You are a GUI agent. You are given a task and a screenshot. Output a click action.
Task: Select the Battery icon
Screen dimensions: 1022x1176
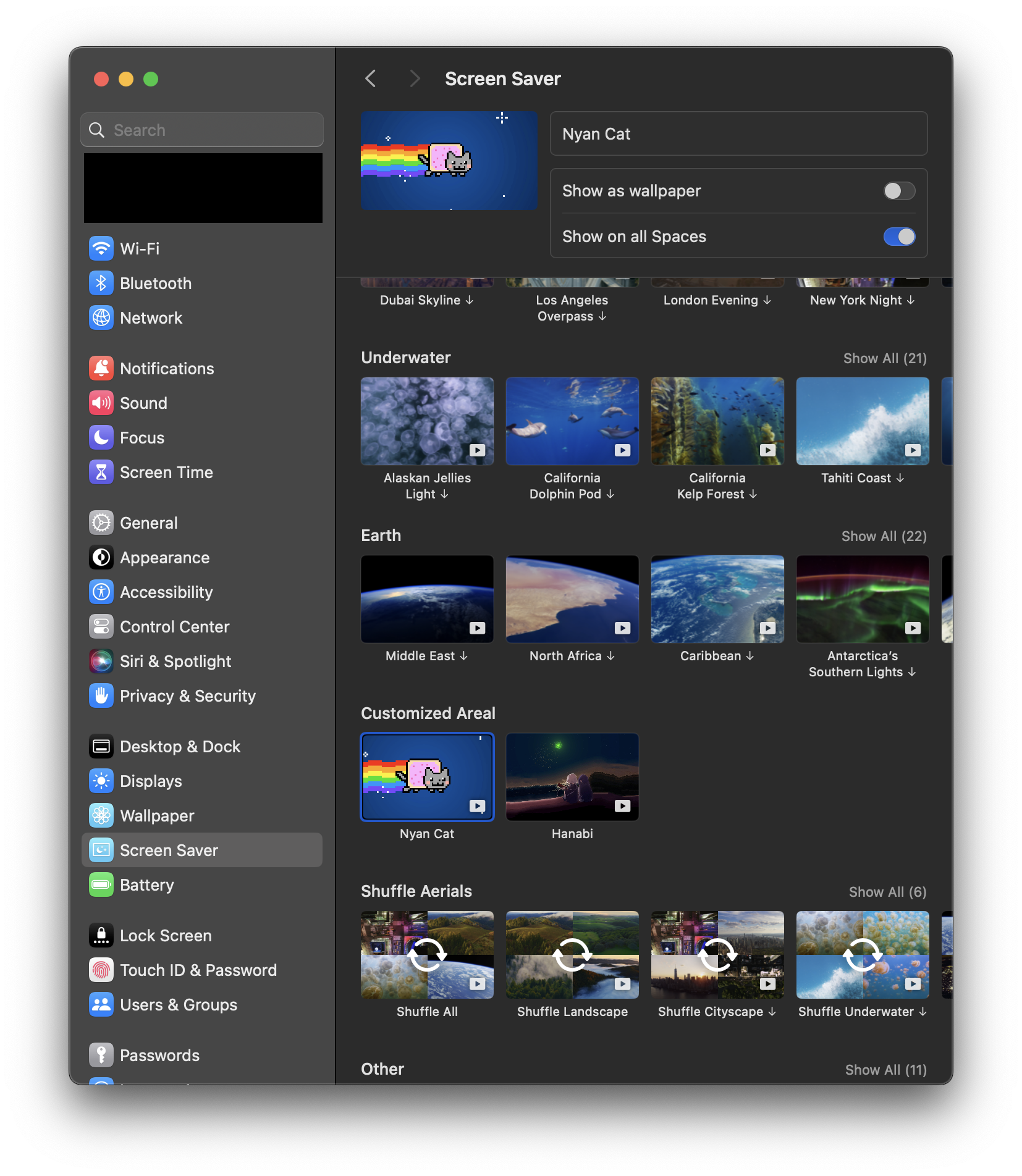coord(101,885)
